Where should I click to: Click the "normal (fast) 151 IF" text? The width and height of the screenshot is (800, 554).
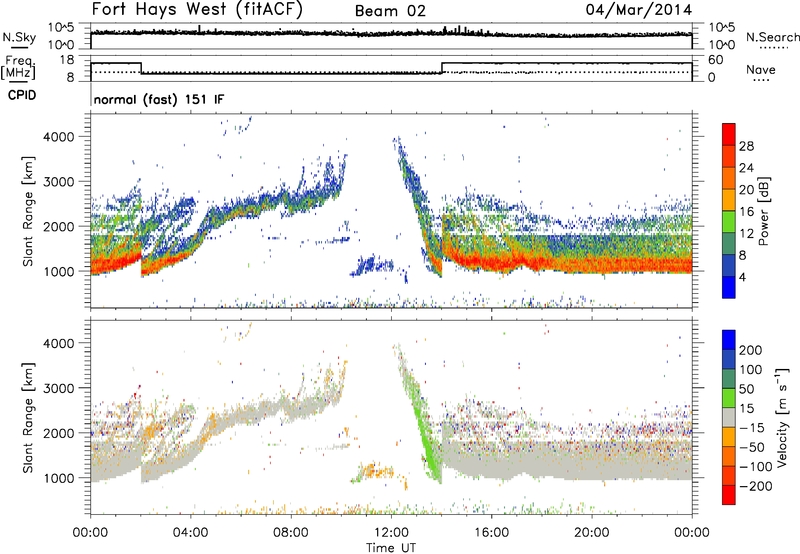(x=159, y=99)
